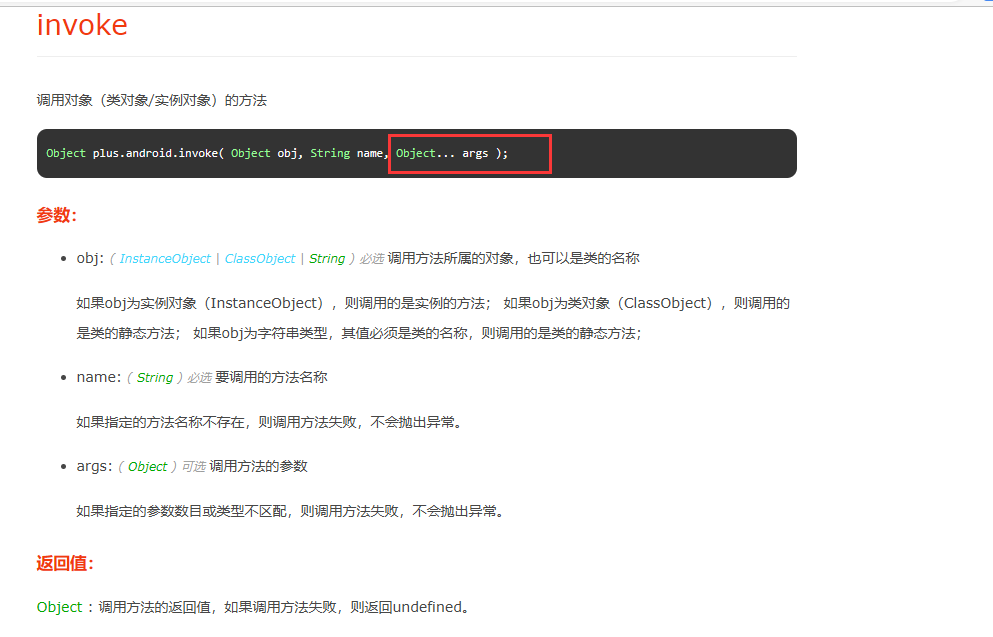993x637 pixels.
Task: Open the ClassObject type link
Action: pos(259,258)
